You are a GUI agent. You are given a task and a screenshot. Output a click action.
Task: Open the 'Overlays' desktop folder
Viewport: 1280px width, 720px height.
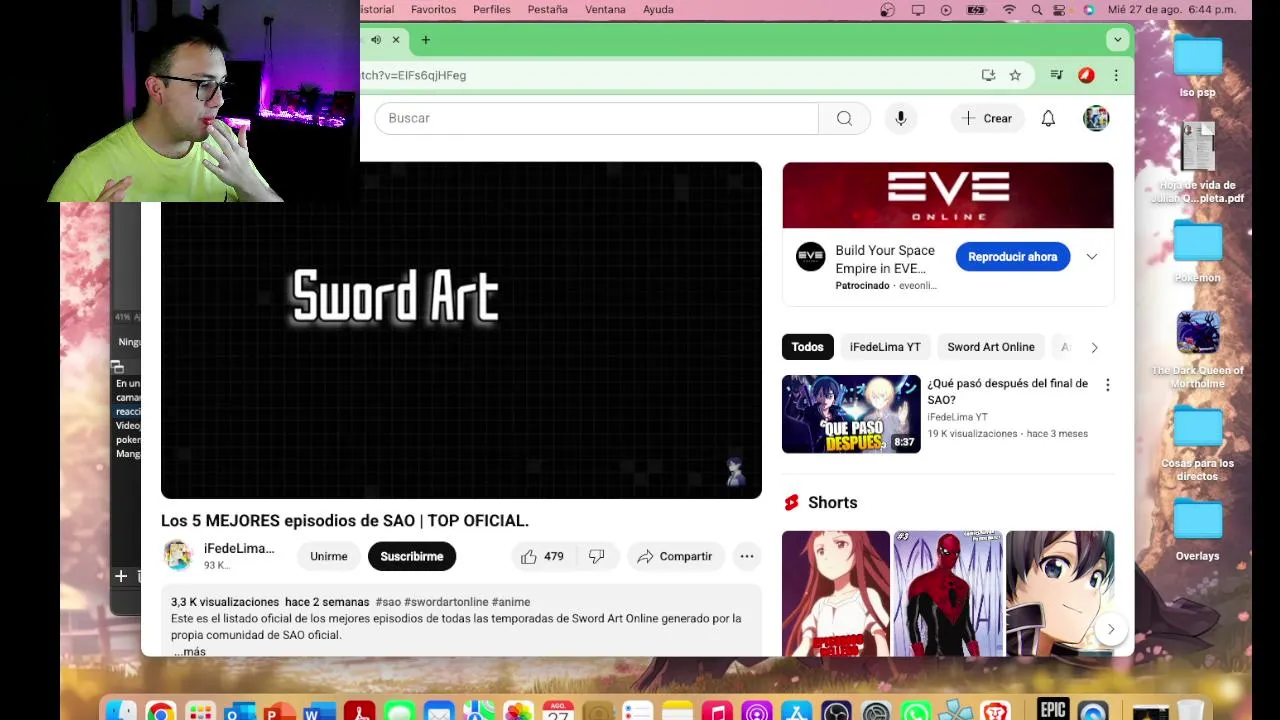tap(1197, 530)
